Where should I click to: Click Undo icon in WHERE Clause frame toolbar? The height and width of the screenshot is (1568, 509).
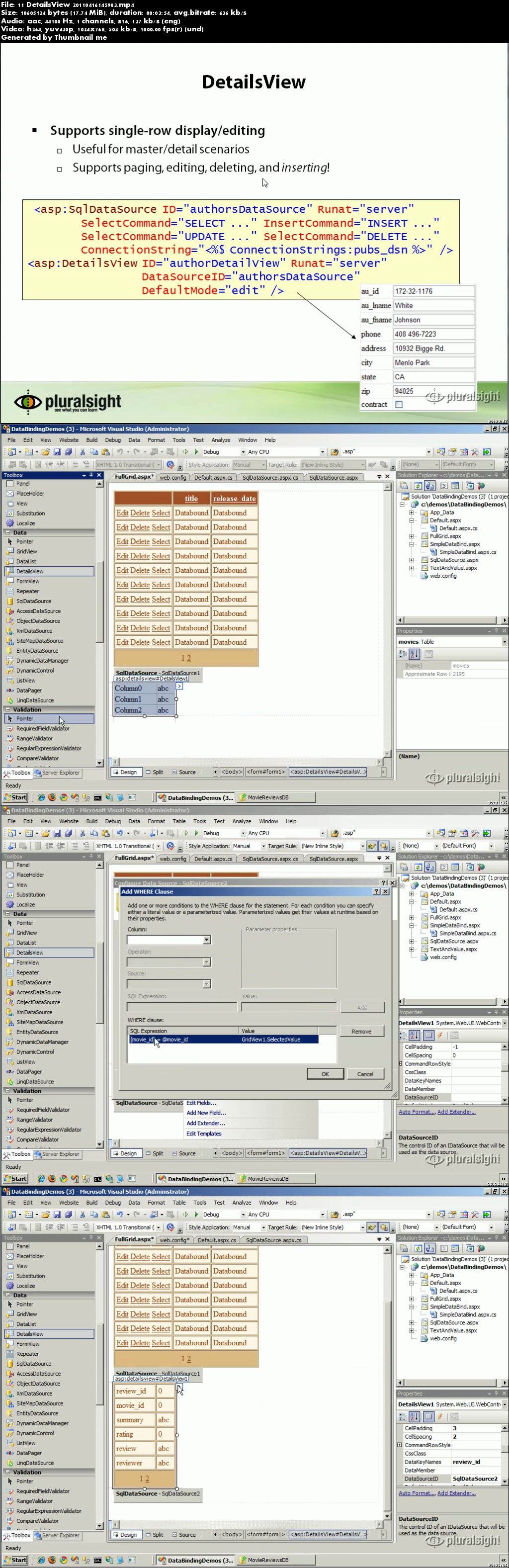point(120,833)
